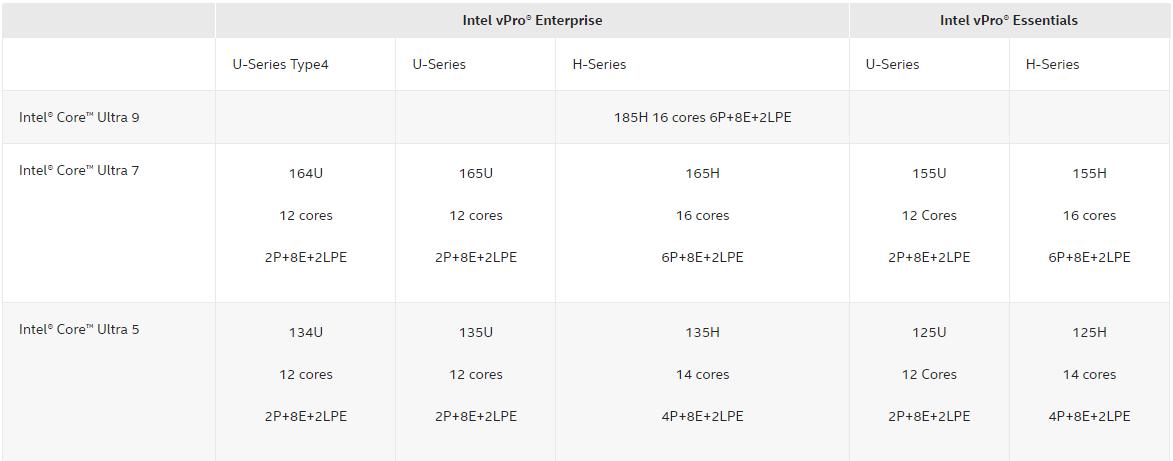Select the Essentials H-Series column heading

click(x=1053, y=64)
